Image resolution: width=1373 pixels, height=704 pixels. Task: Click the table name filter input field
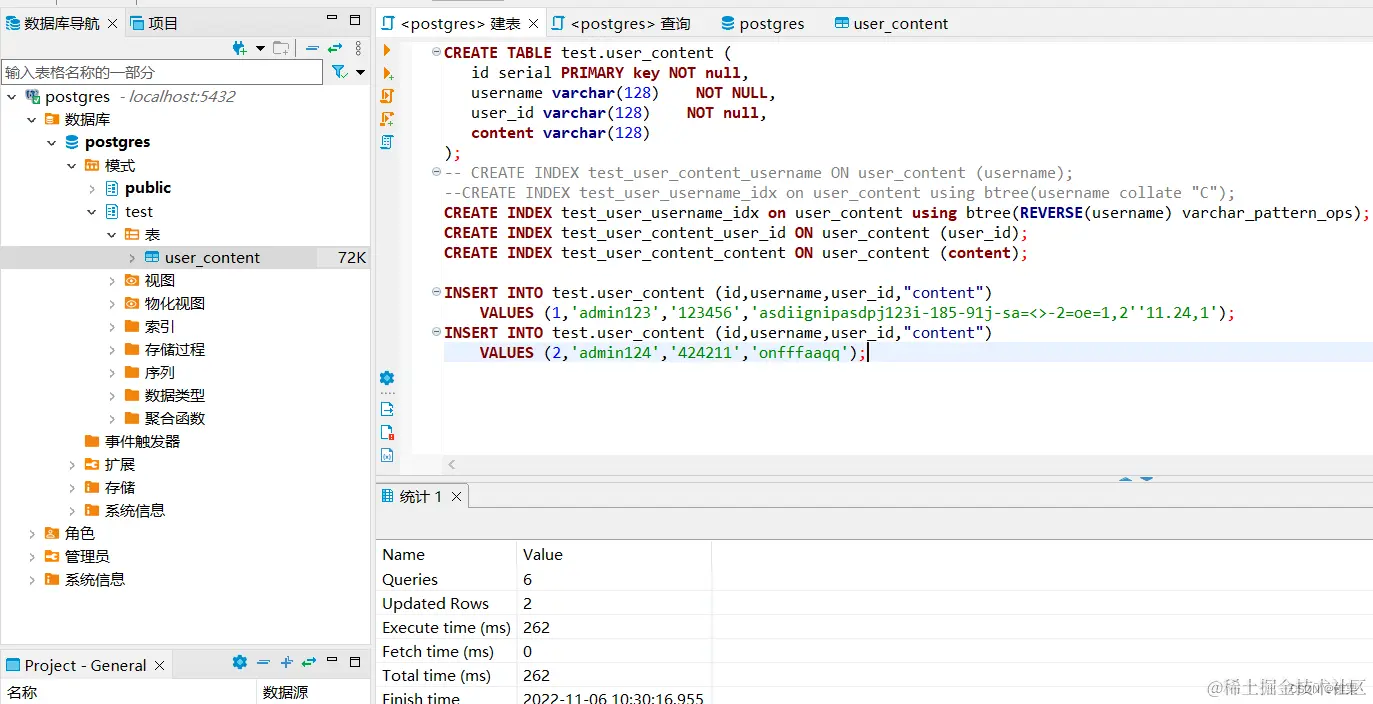(162, 72)
